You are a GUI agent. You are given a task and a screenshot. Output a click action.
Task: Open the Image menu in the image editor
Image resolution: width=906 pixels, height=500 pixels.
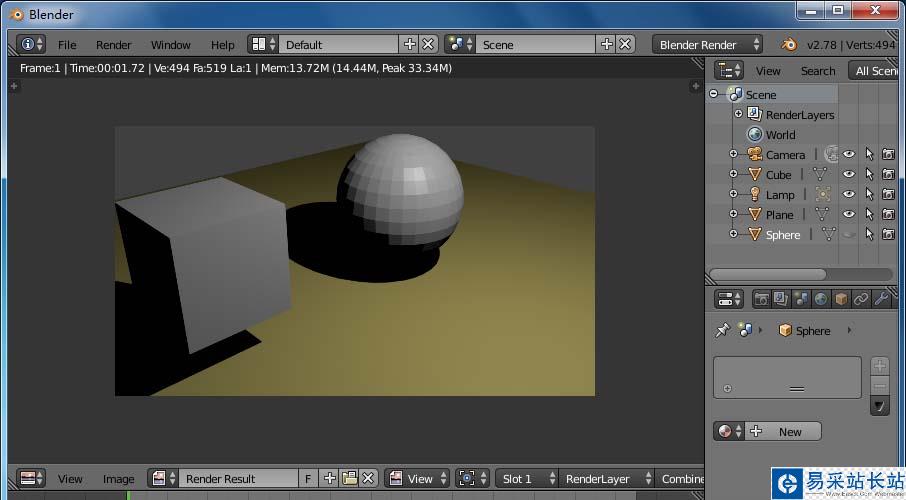(x=118, y=479)
